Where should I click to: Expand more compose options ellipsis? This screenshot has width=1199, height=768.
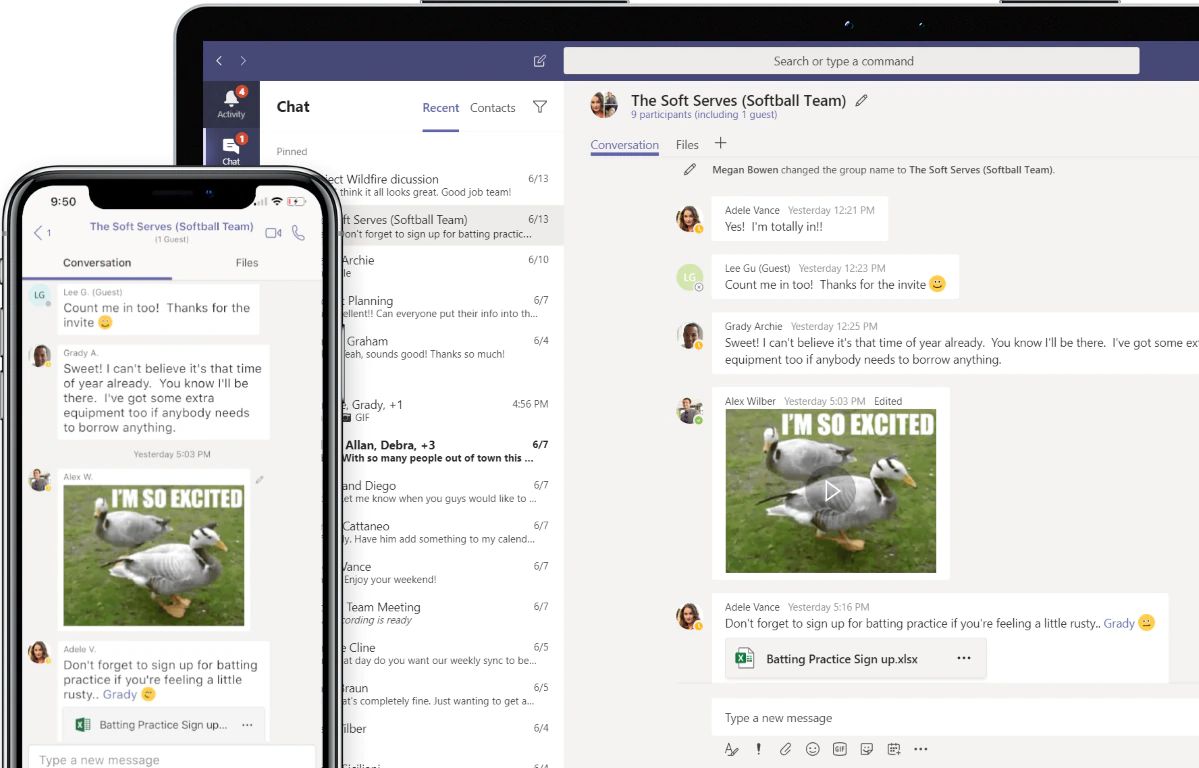click(x=921, y=749)
